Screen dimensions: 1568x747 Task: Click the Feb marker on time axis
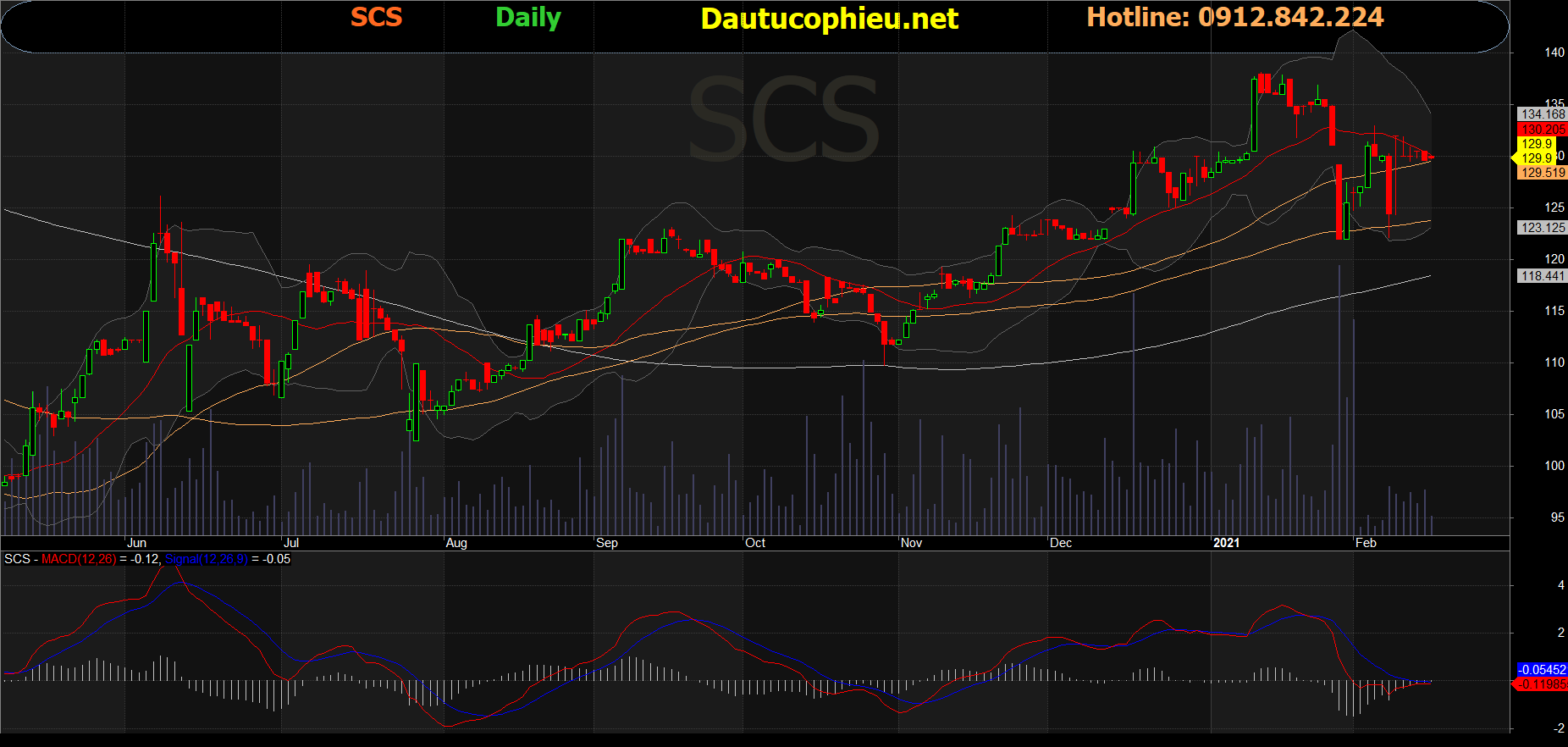pyautogui.click(x=1366, y=543)
